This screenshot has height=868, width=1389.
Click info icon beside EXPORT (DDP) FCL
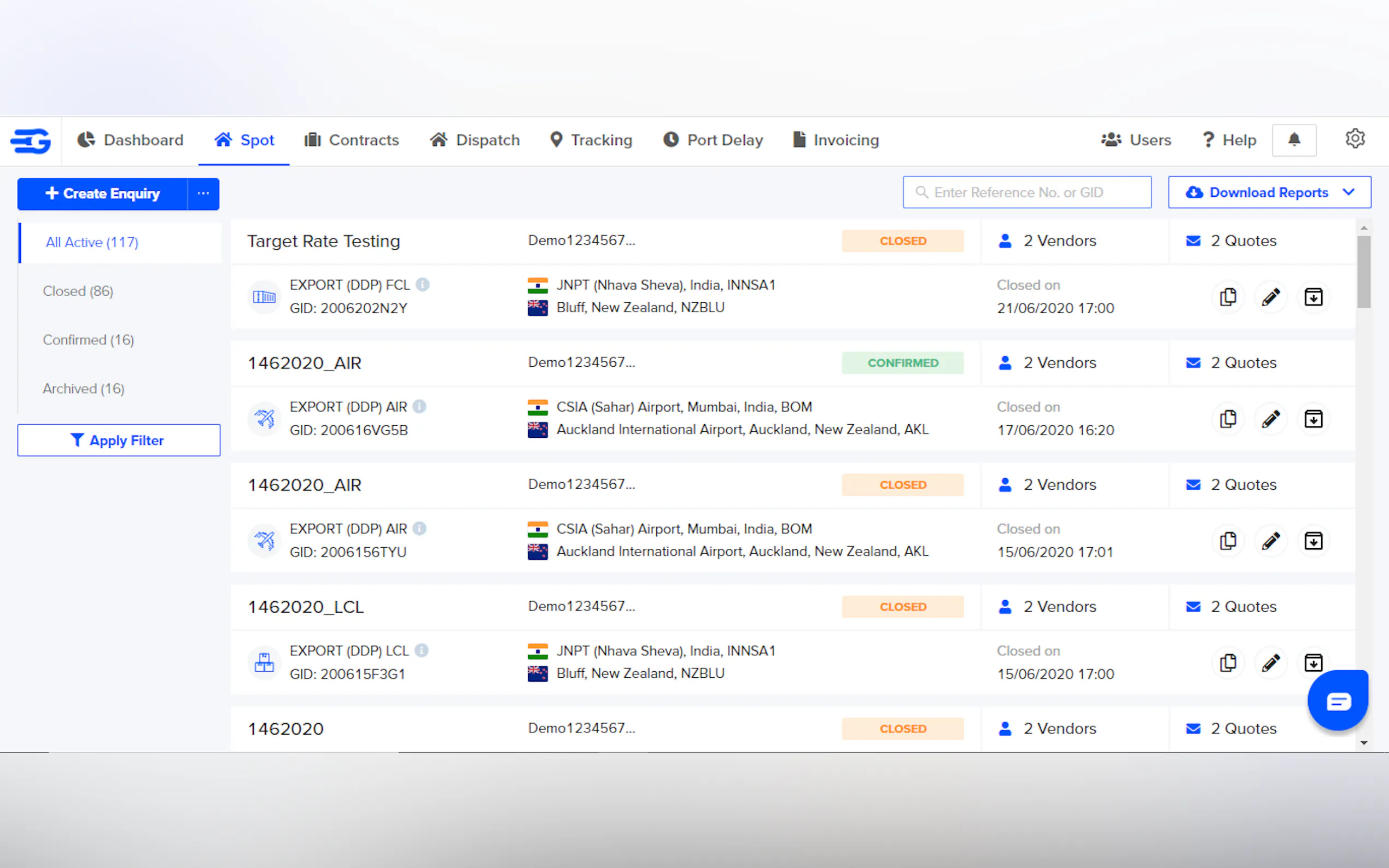tap(423, 285)
